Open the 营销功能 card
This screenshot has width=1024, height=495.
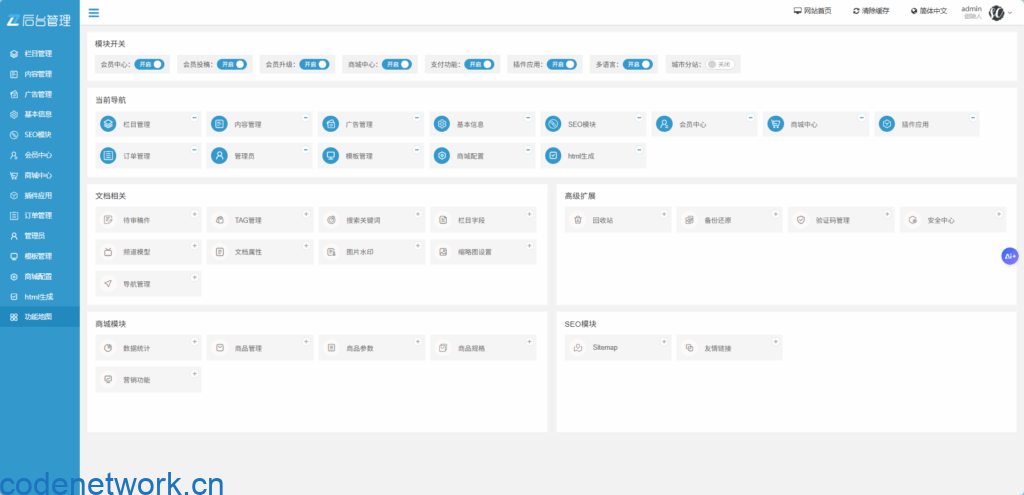click(148, 379)
